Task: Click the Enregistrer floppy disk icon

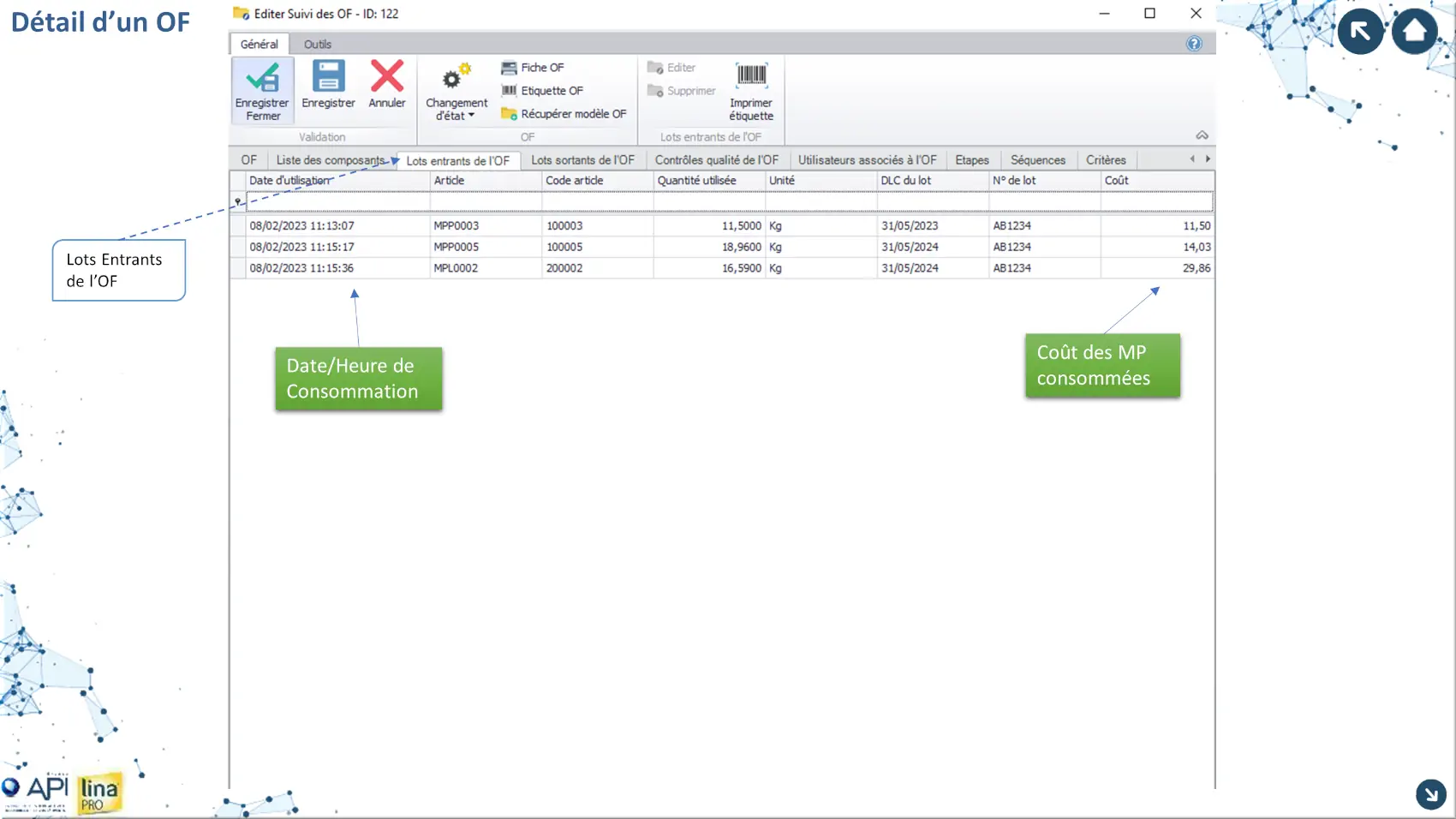Action: [x=328, y=76]
